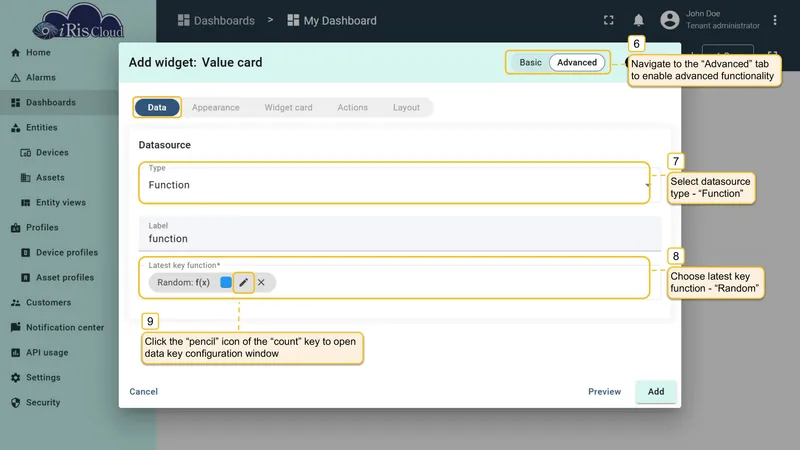Open Alarms in the sidebar
The image size is (800, 450).
[x=33, y=78]
